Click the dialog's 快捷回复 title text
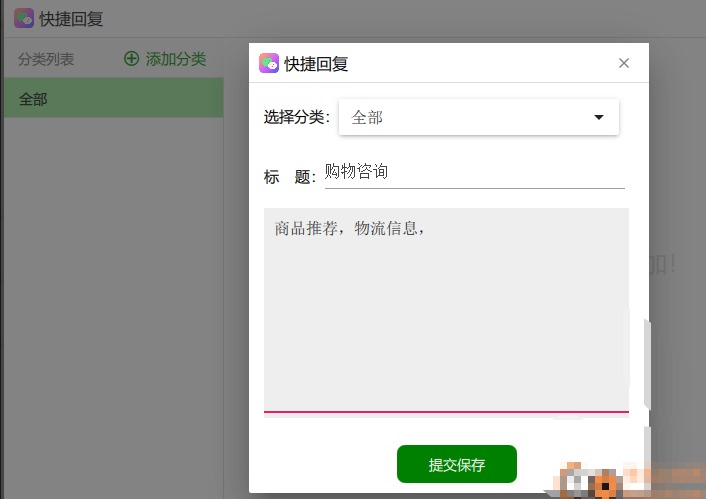 tap(316, 64)
